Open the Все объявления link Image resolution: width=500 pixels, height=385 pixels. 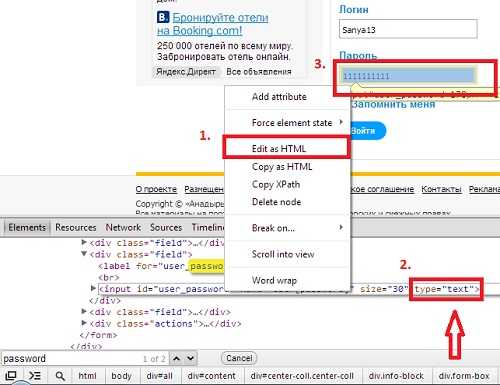coord(259,72)
